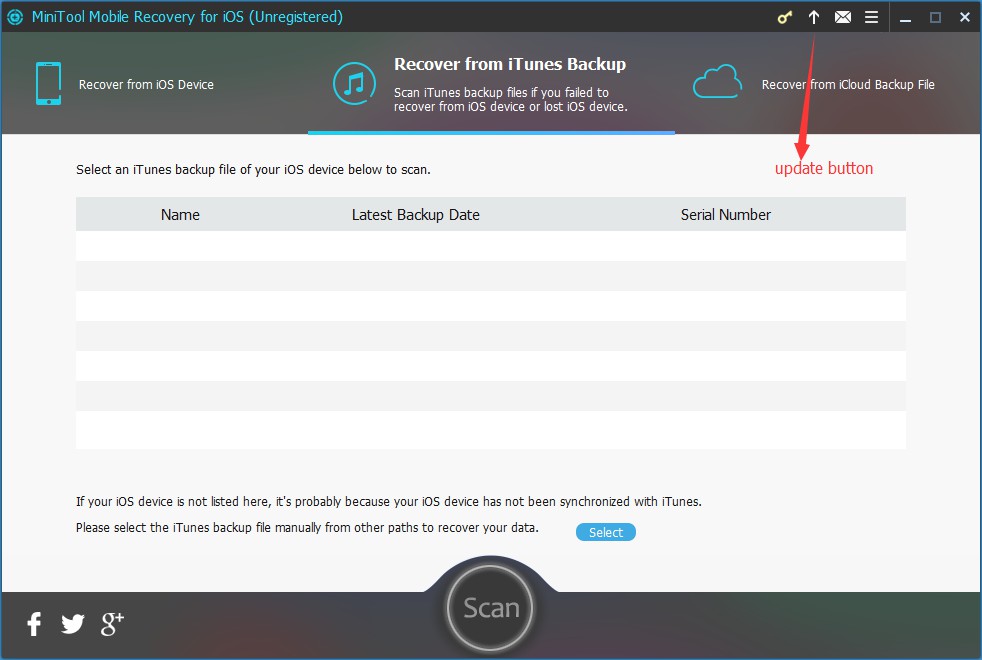Close the MiniTool Mobile Recovery window

(x=964, y=18)
